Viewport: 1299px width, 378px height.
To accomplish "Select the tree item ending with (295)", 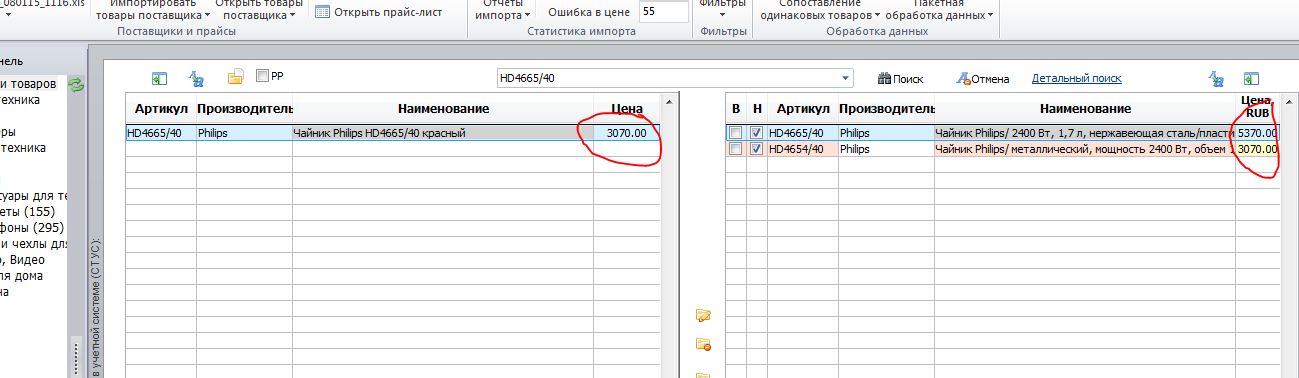I will 32,227.
